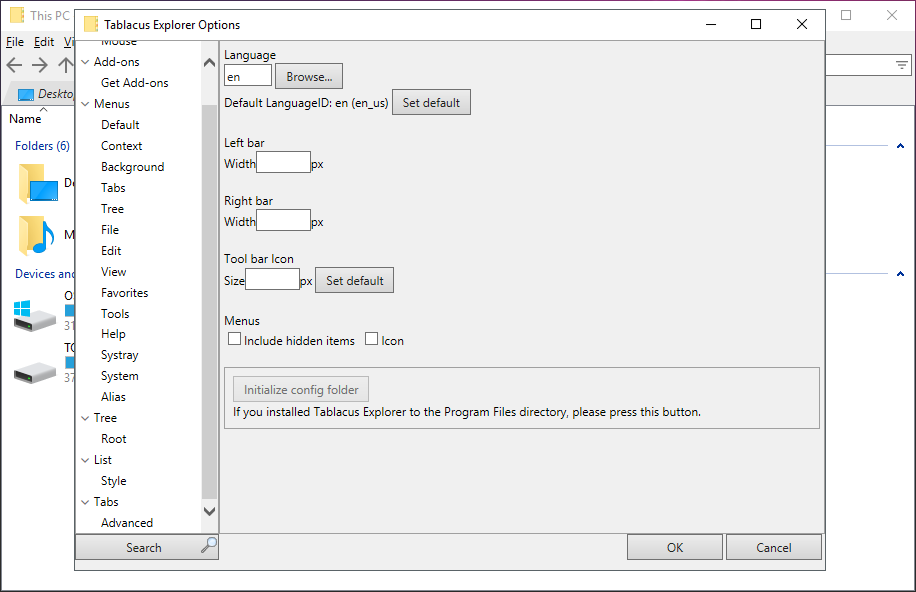Collapse Folders group arrow in This PC
Screen dimensions: 916x592
900,146
